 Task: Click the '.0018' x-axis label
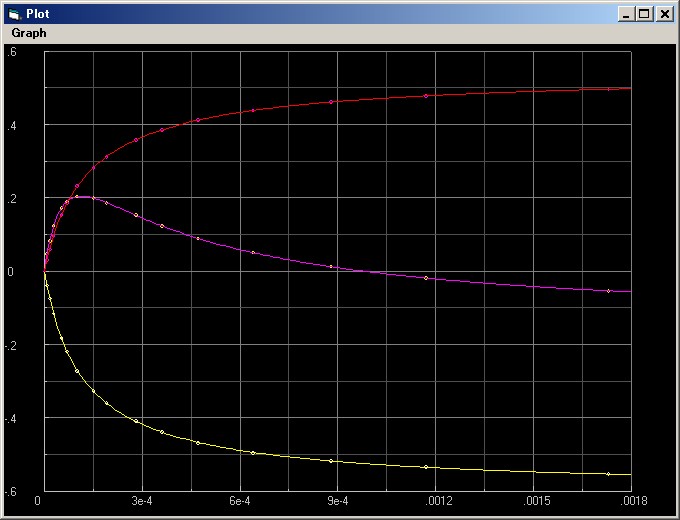click(x=634, y=501)
